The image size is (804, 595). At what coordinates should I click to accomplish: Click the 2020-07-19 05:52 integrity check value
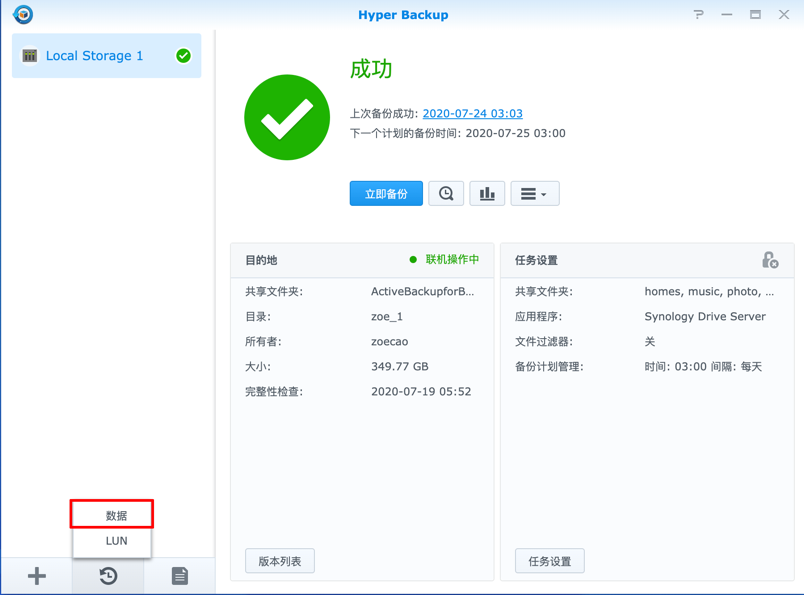(421, 391)
